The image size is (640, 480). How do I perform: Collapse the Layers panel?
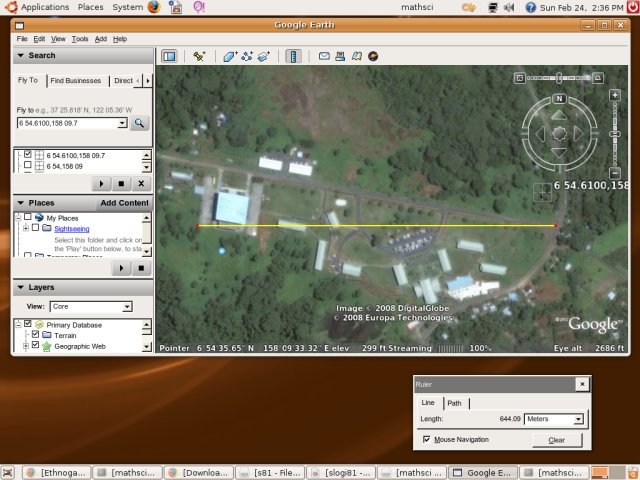click(20, 287)
